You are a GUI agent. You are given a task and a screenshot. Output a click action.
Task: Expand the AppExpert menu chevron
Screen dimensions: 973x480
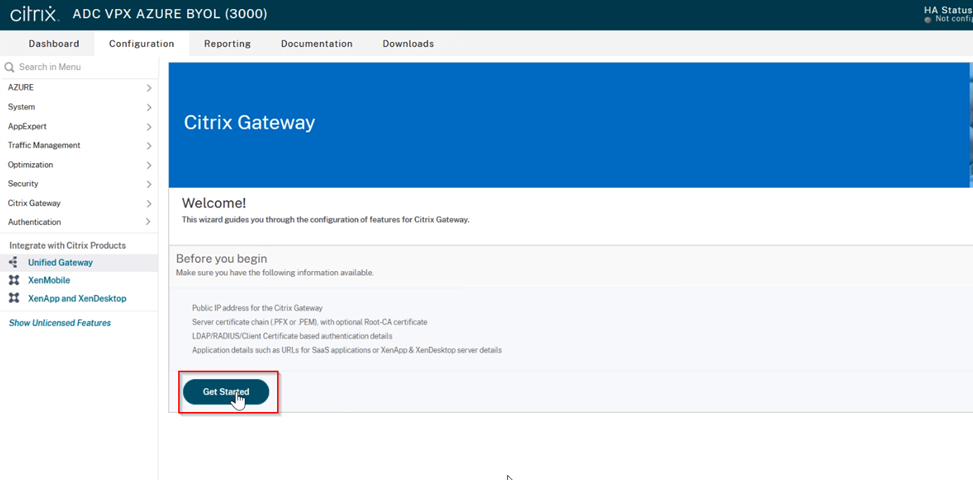(x=149, y=127)
